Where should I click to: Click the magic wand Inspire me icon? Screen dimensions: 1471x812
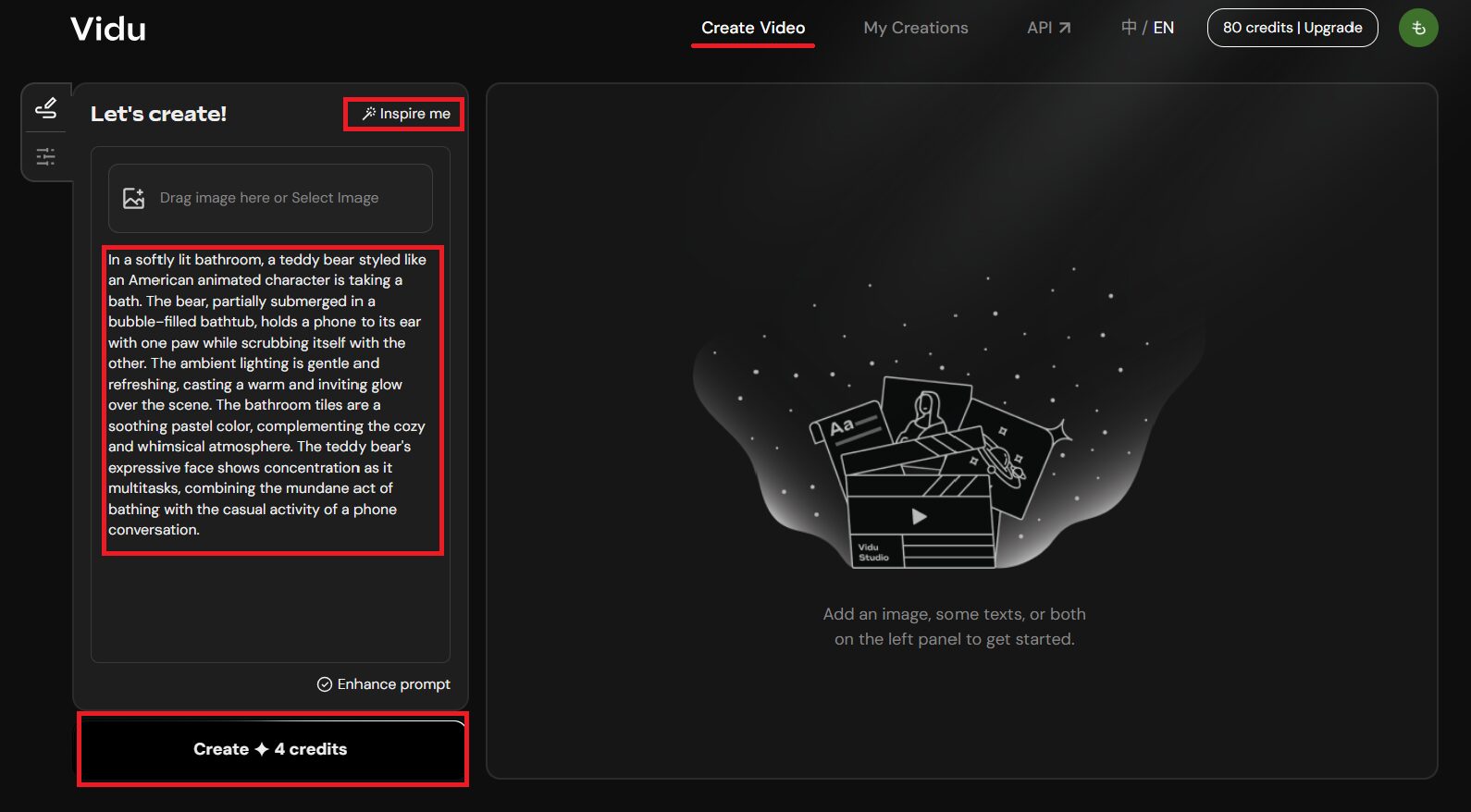[x=368, y=114]
